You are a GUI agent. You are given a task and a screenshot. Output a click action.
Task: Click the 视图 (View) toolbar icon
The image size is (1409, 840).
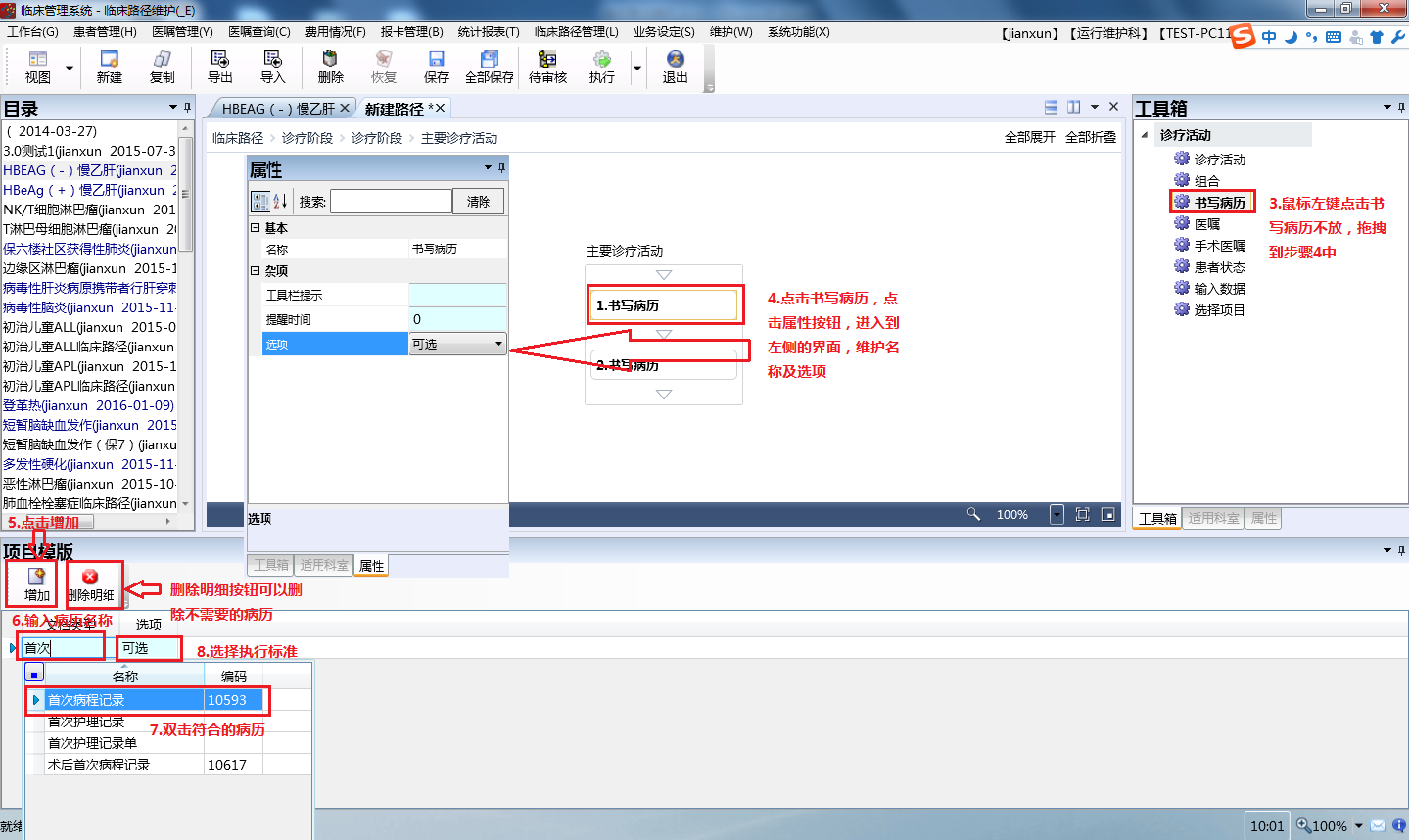pos(38,68)
